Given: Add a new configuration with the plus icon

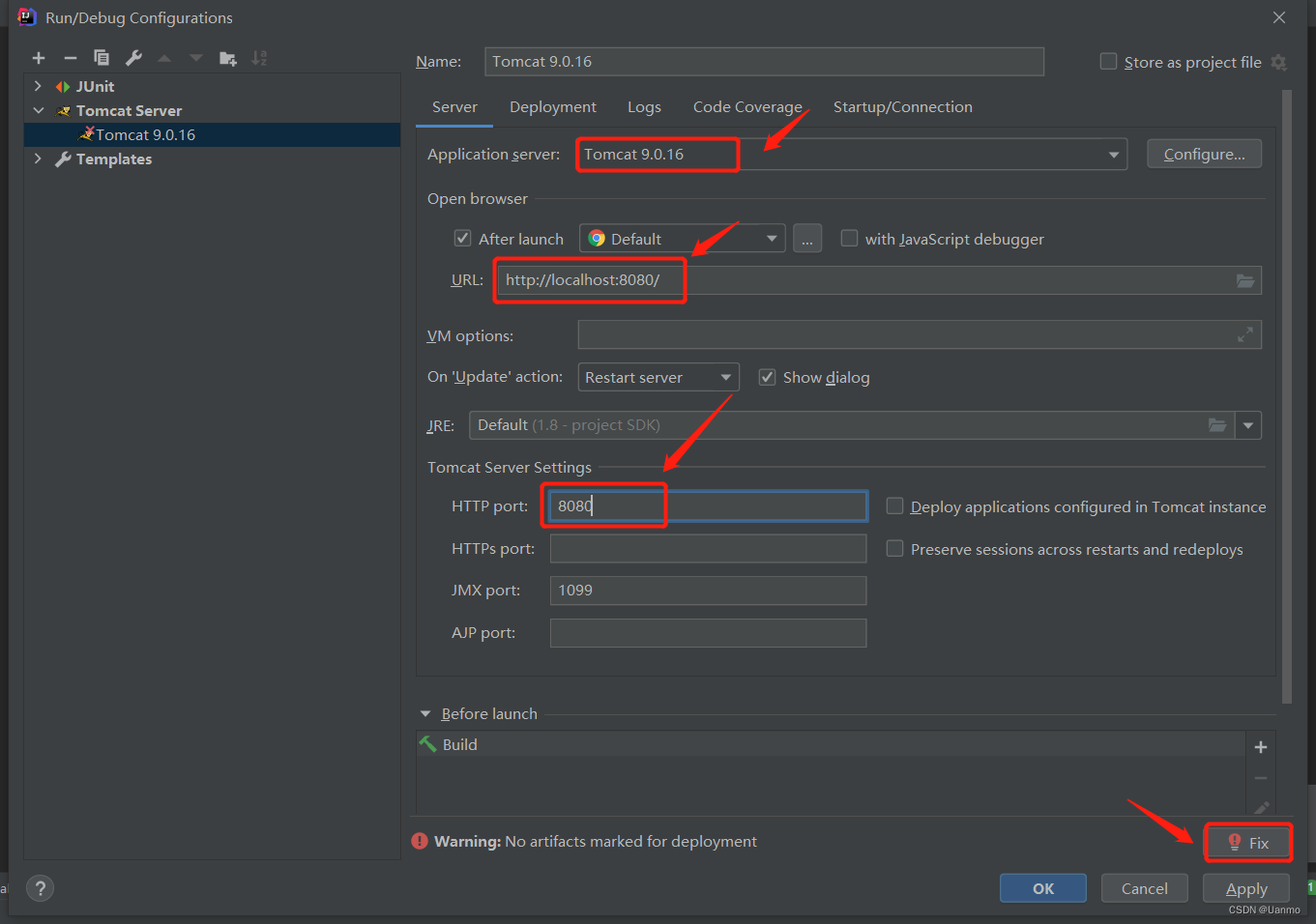Looking at the screenshot, I should [39, 58].
